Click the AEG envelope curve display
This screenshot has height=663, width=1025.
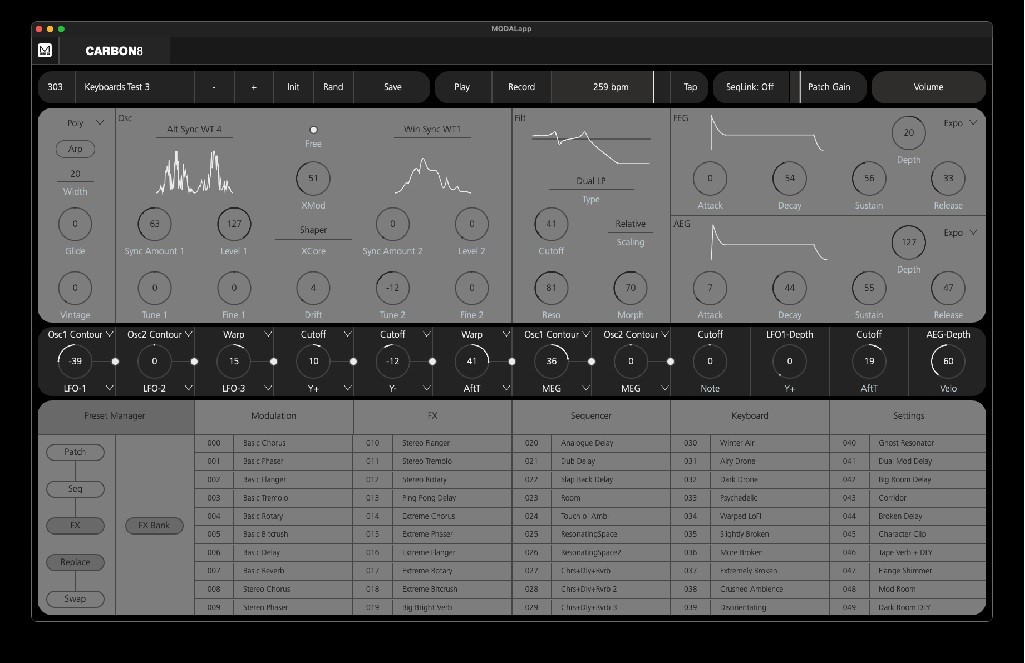pyautogui.click(x=769, y=243)
